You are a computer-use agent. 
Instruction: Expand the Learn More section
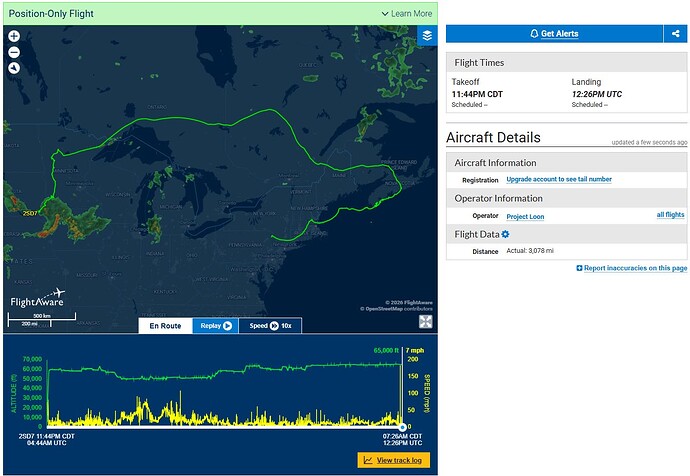pyautogui.click(x=407, y=14)
